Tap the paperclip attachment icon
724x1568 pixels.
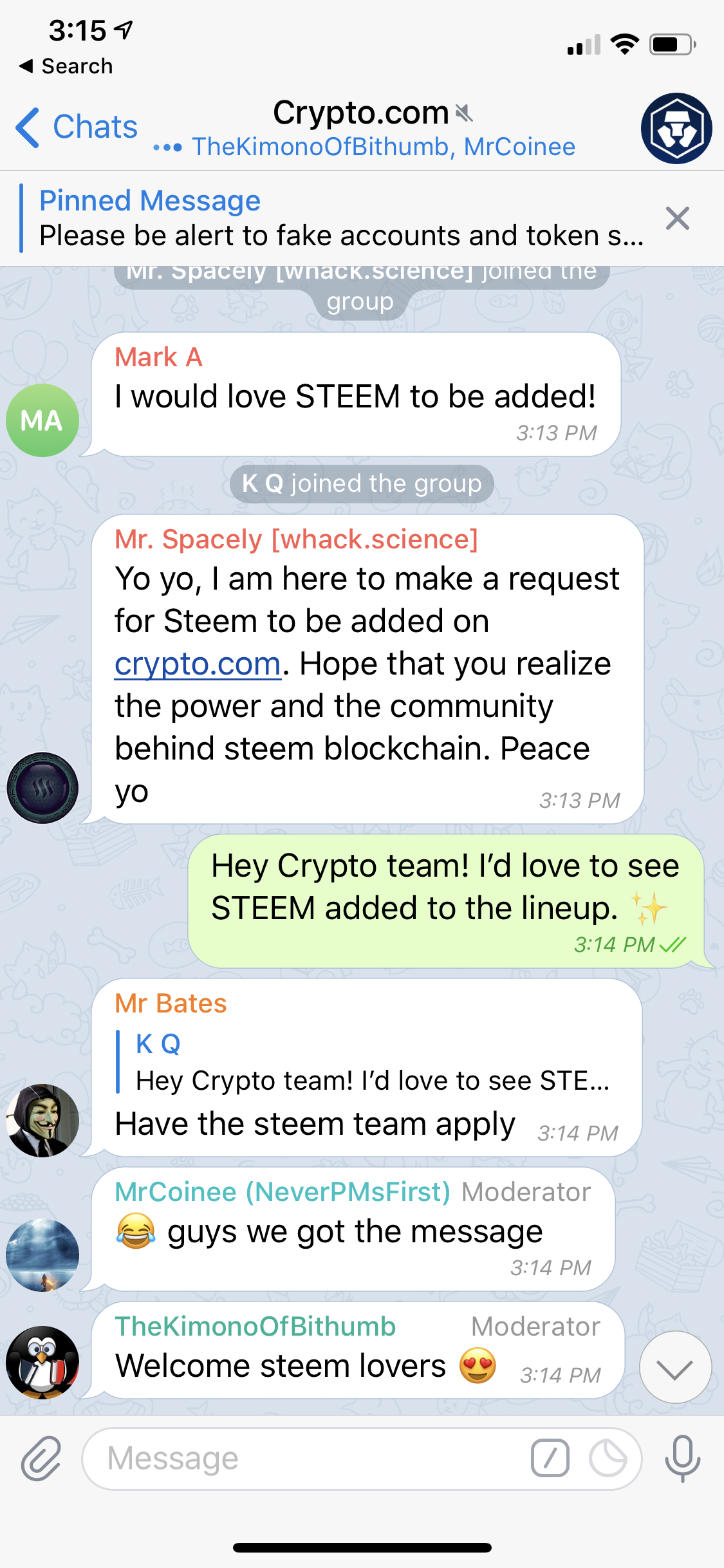click(41, 1458)
